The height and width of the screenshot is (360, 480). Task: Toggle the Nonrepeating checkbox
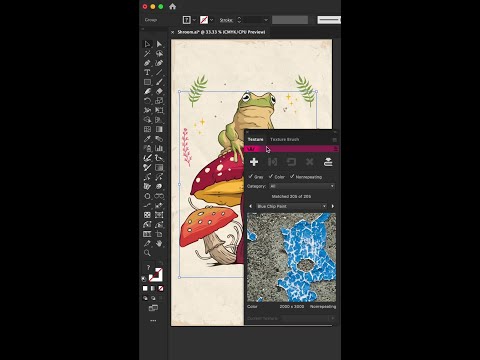click(292, 176)
